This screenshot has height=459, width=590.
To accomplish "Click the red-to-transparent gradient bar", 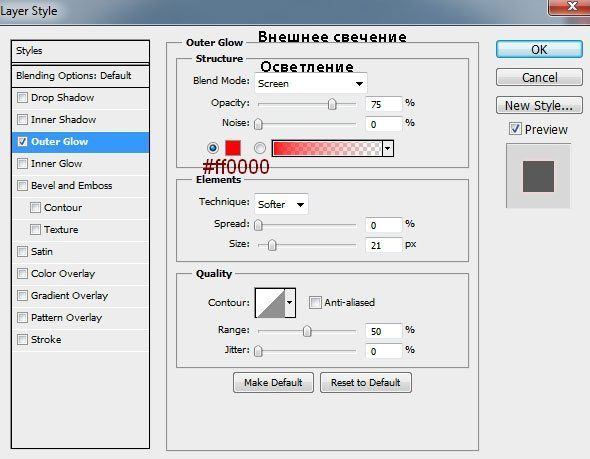I will [x=327, y=148].
